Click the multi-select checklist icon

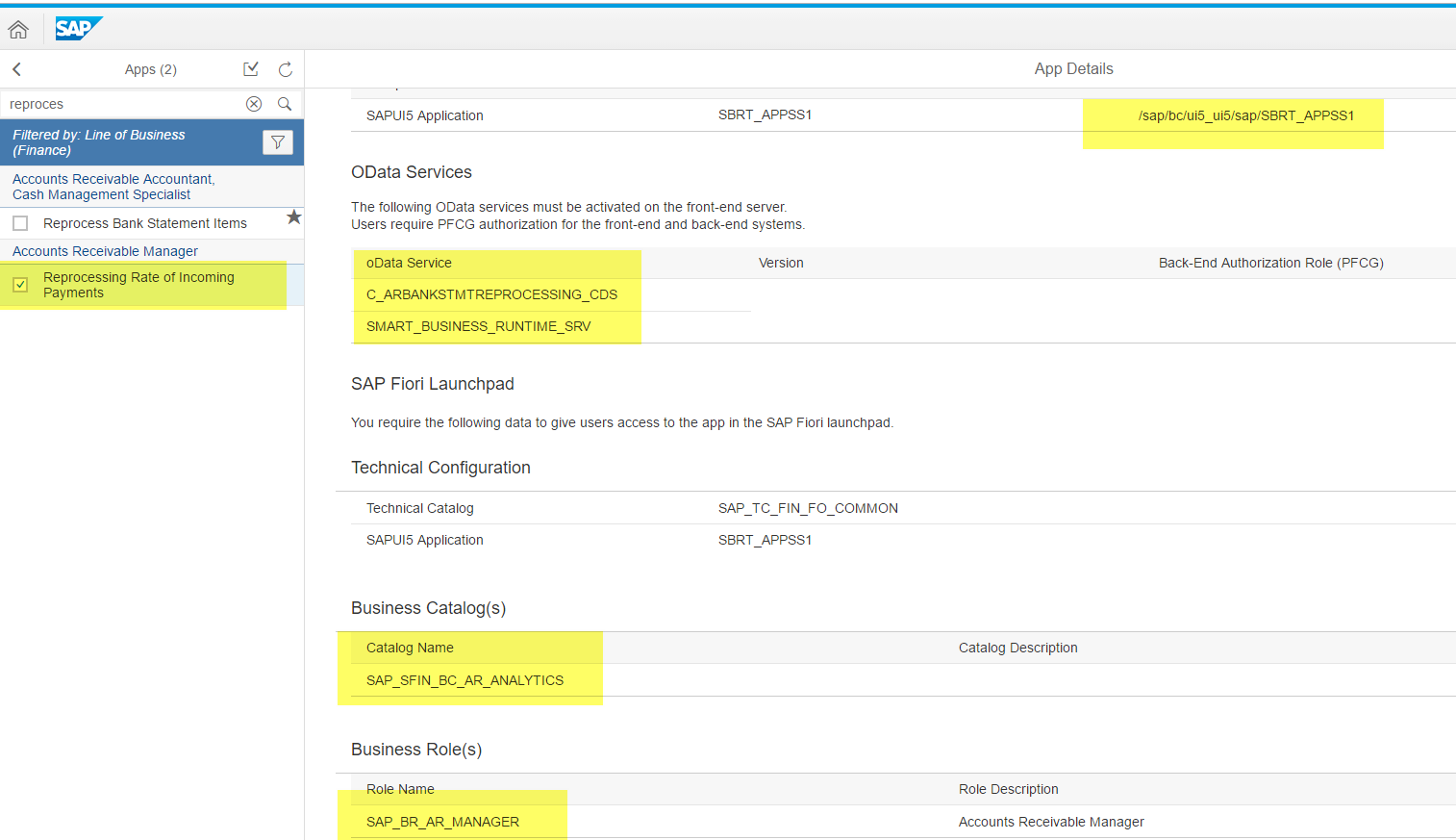[251, 69]
